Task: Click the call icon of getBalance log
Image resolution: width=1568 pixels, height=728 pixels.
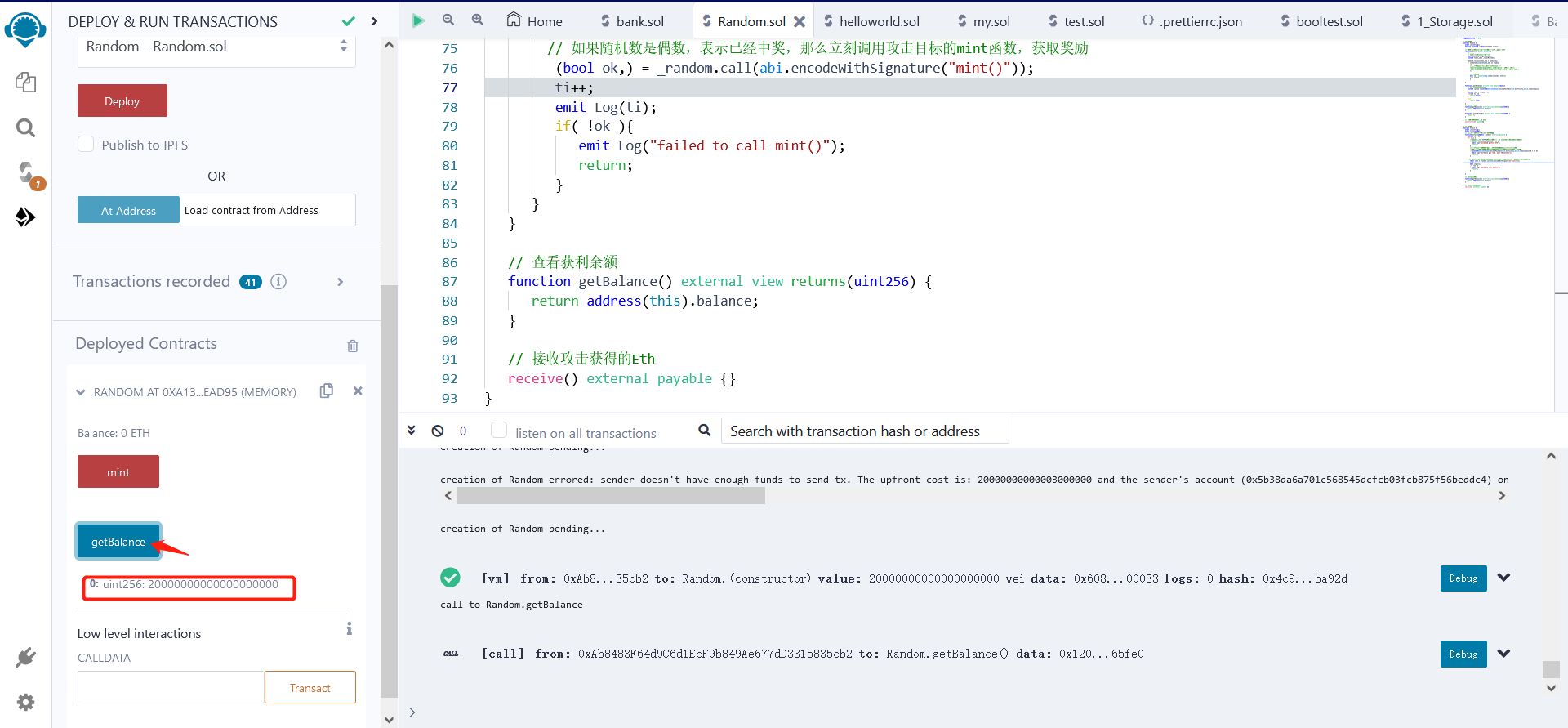Action: click(451, 654)
